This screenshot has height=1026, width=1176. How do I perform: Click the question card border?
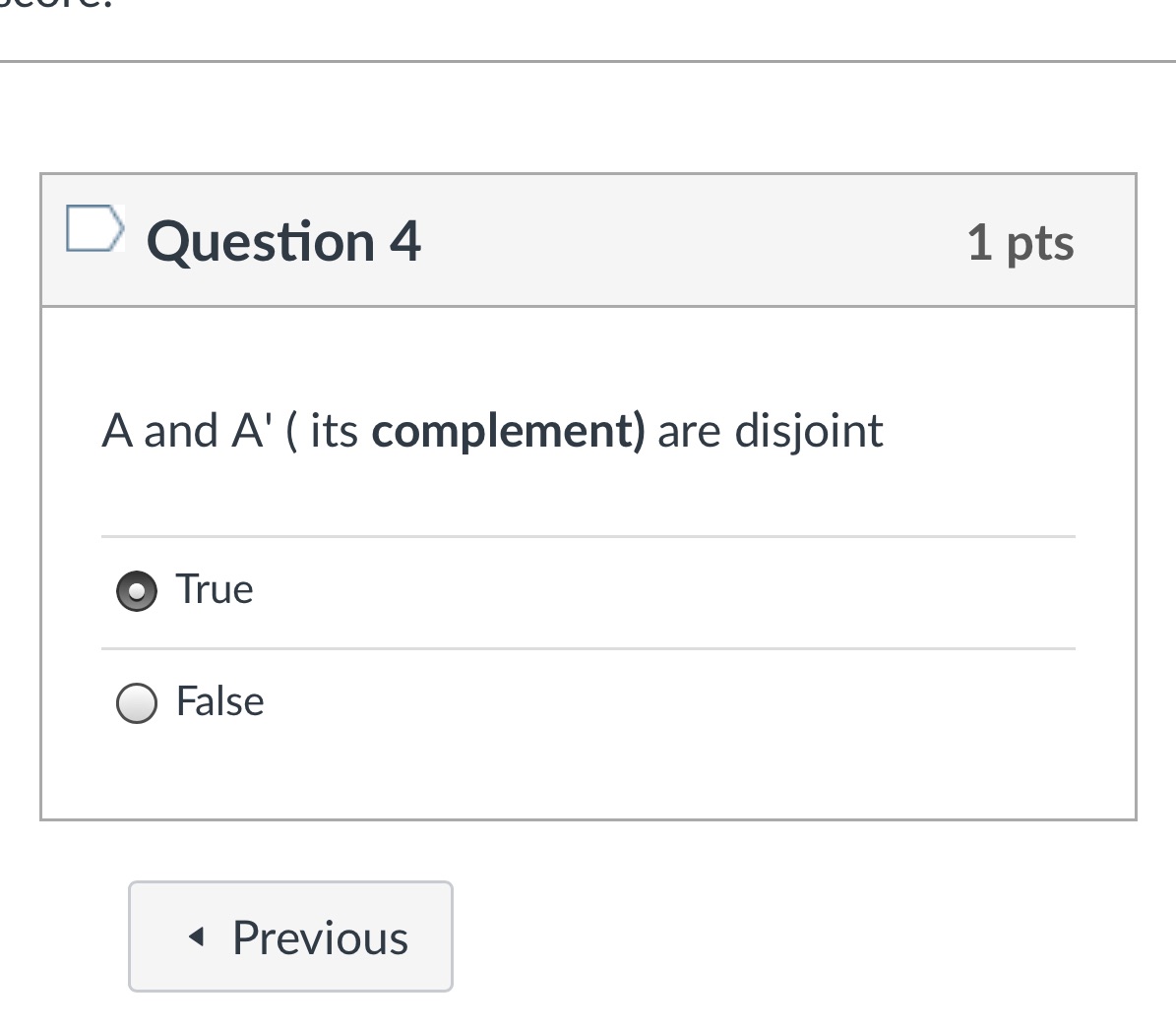tap(41, 492)
